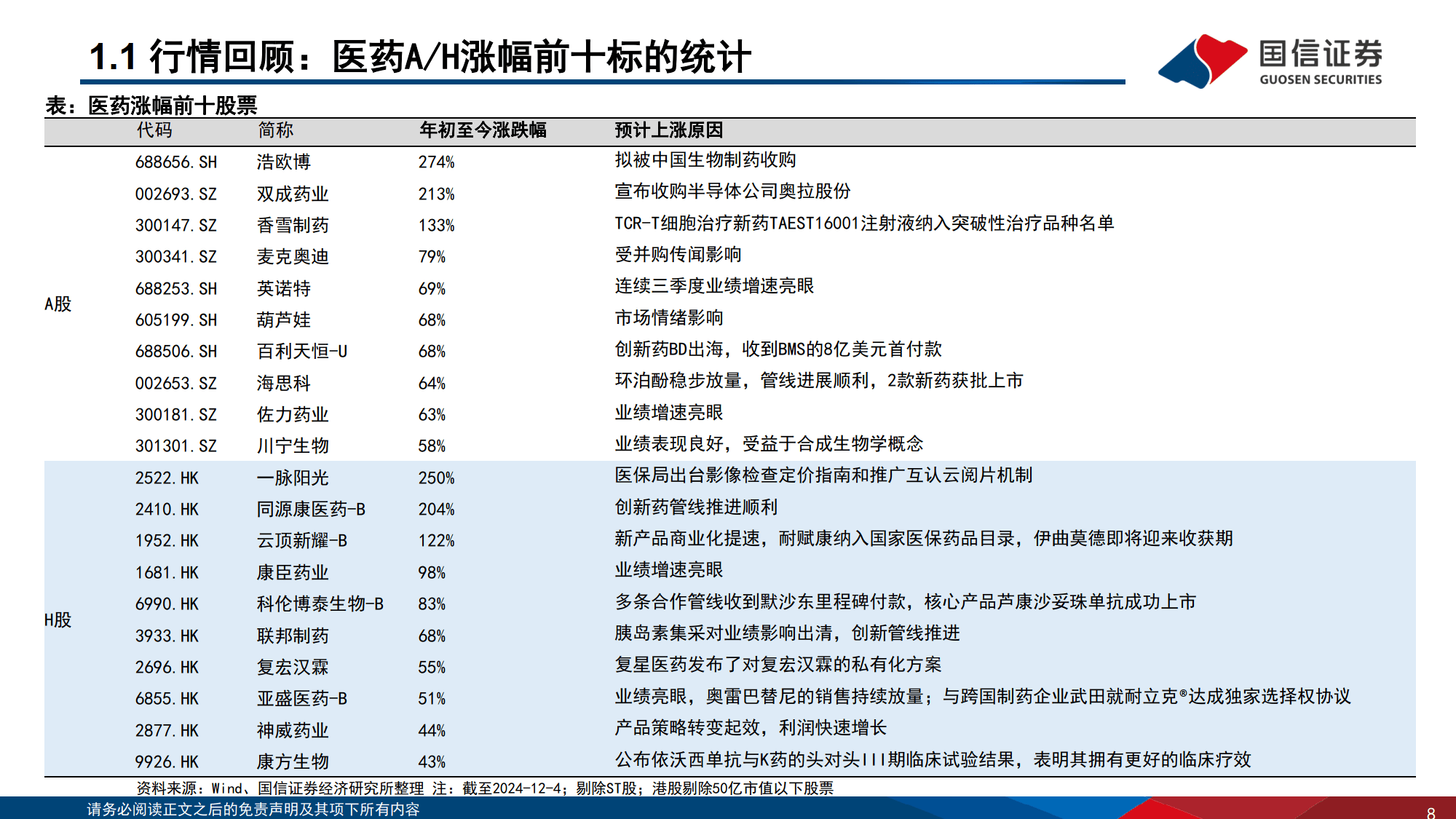The height and width of the screenshot is (819, 1456).
Task: Click the name 复宏汉霖
Action: (293, 667)
